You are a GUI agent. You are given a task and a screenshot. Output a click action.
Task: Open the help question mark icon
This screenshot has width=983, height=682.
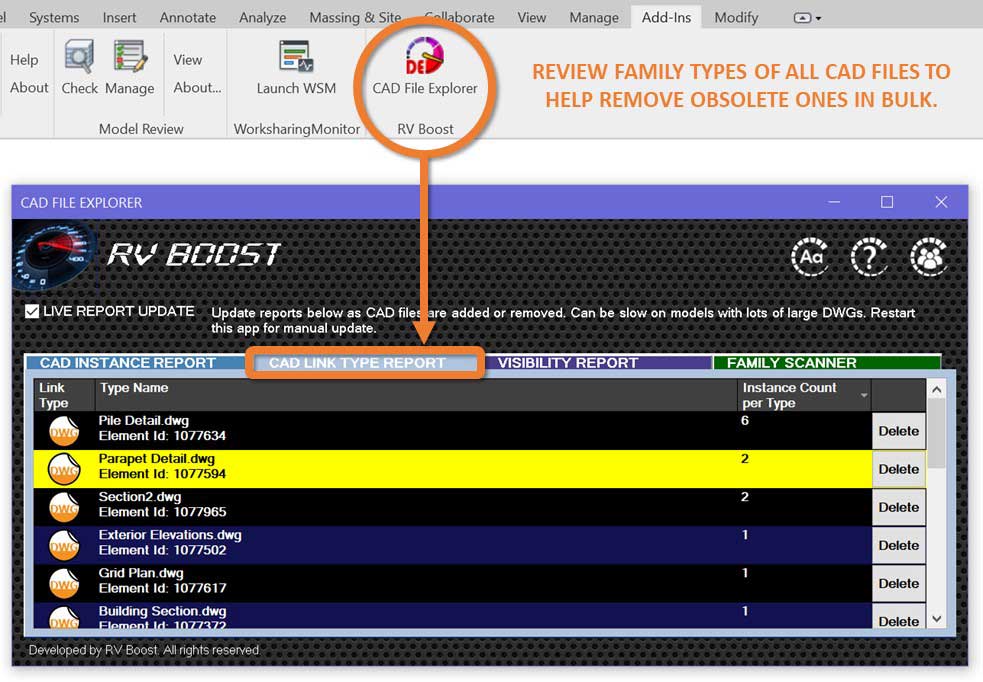click(x=869, y=256)
